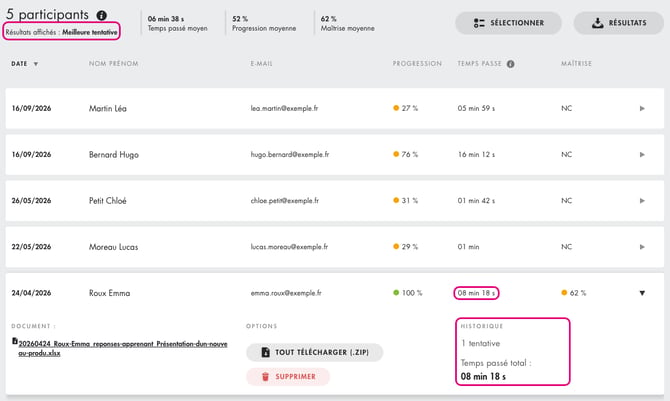The image size is (670, 401).
Task: Click the 62 % Maîtrise moyenne stat at top
Action: tap(347, 24)
